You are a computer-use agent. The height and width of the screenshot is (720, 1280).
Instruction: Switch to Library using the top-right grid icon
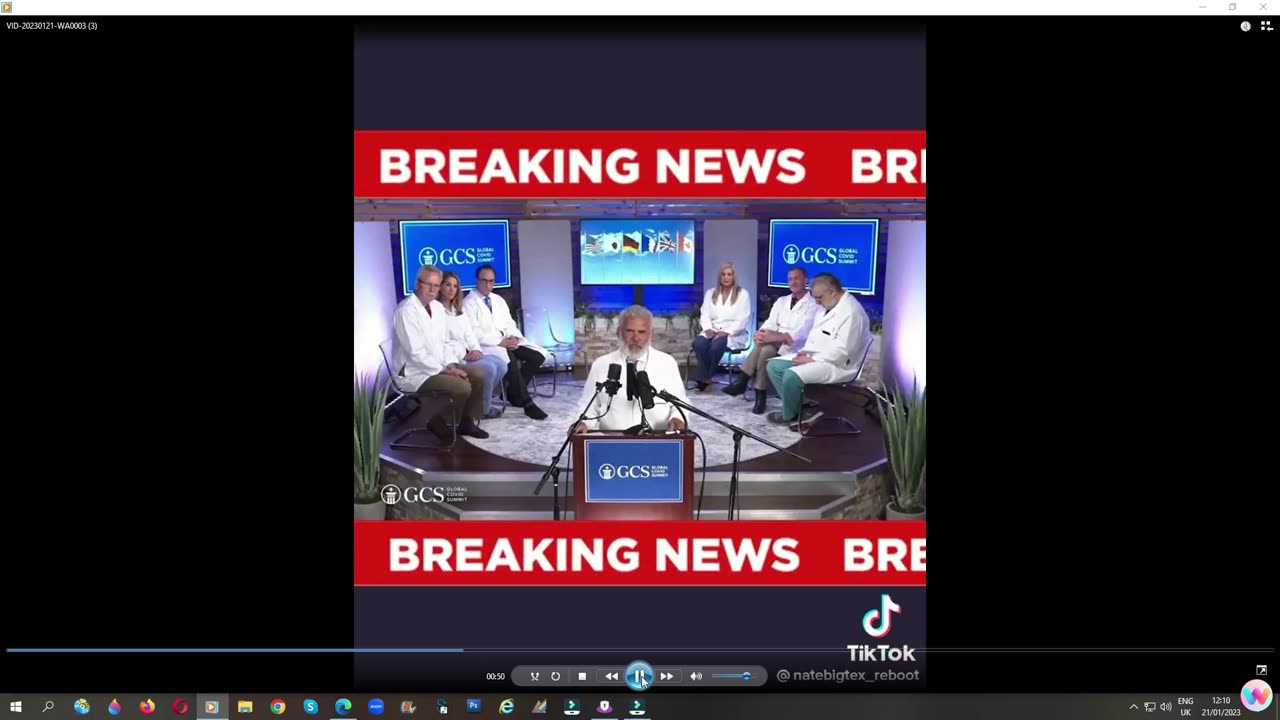1266,26
